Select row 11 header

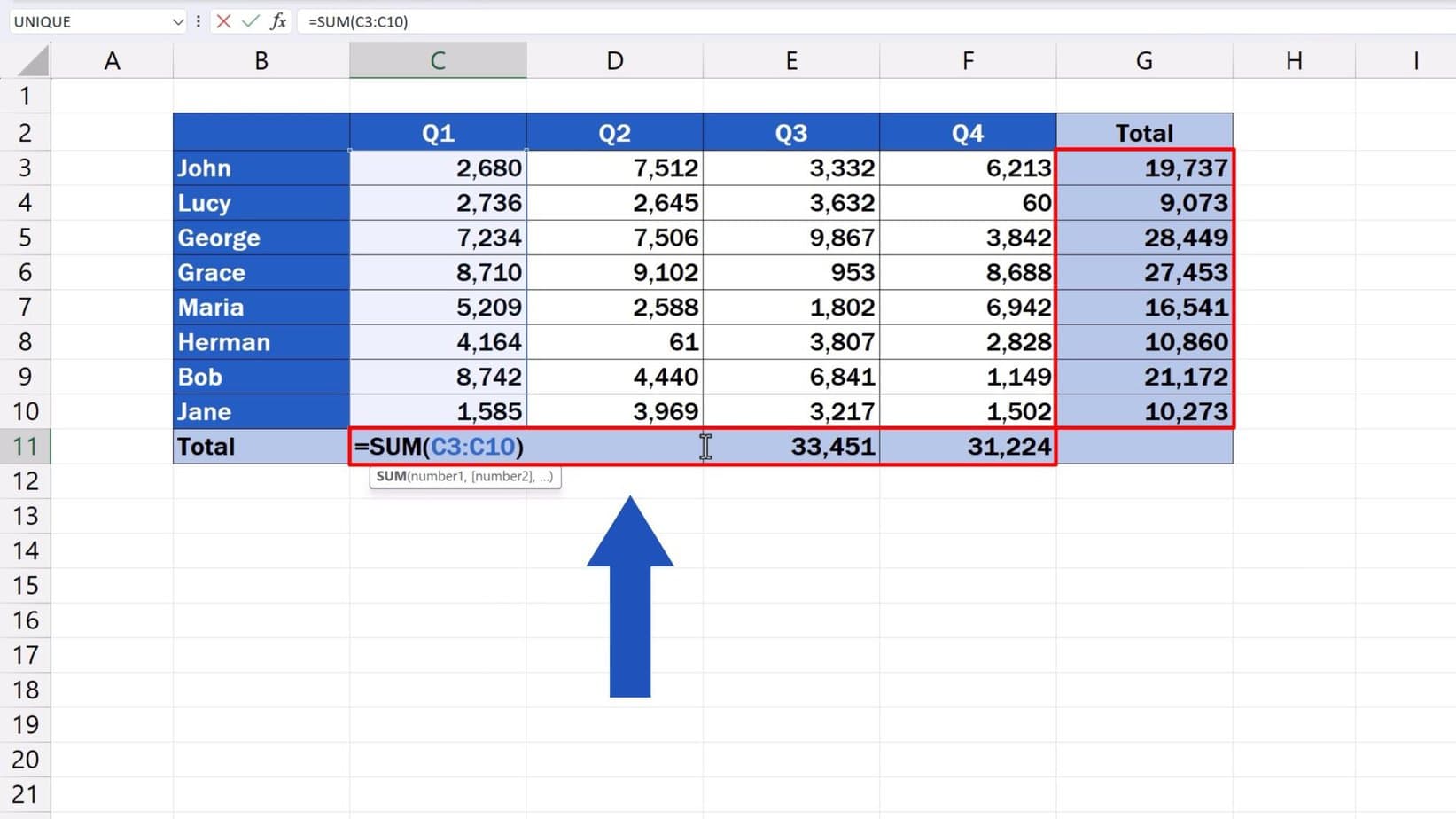pyautogui.click(x=27, y=446)
